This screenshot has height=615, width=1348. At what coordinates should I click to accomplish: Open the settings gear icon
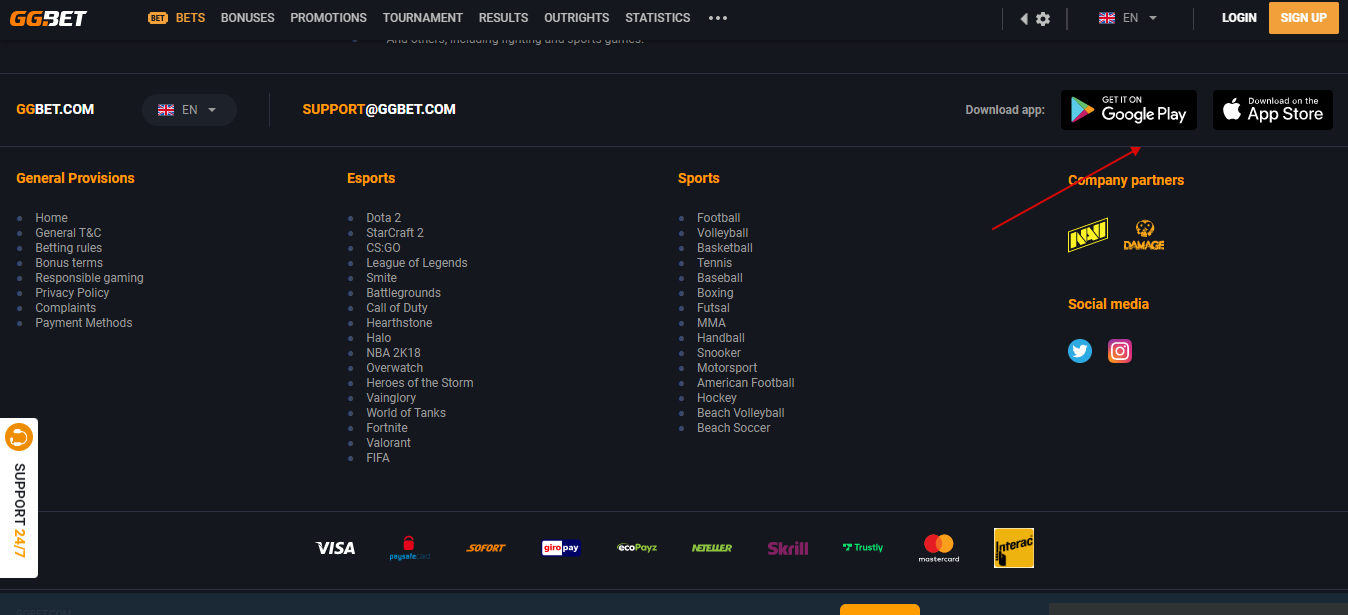click(x=1043, y=19)
